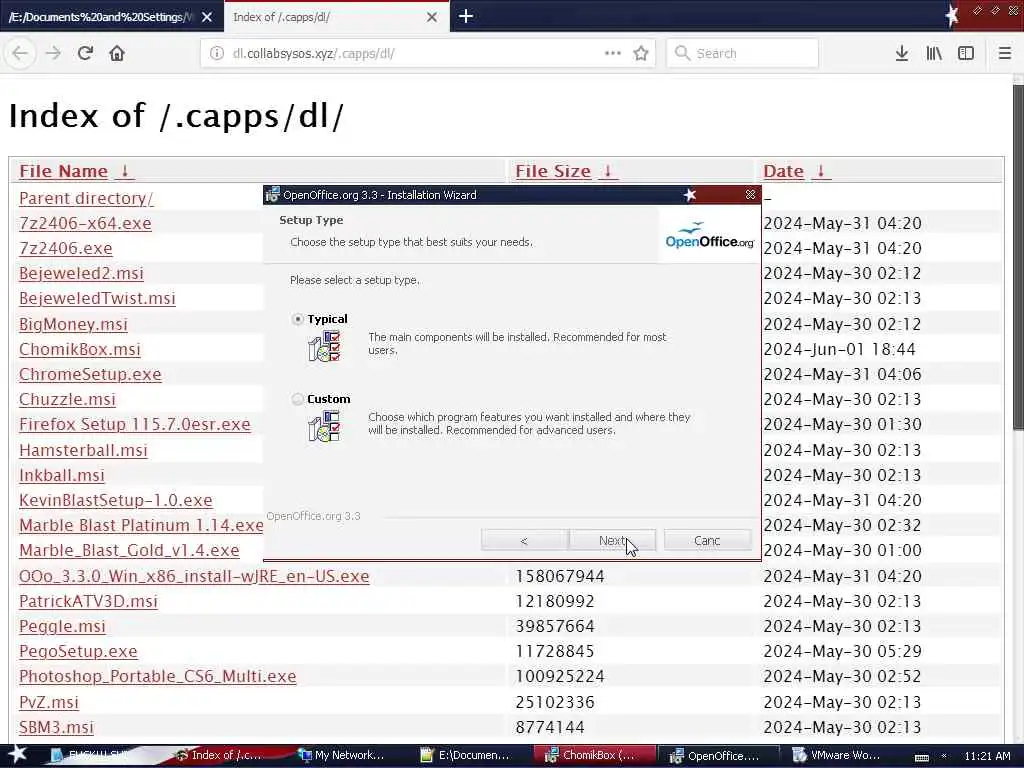Click the Custom setup type icon

(x=325, y=426)
